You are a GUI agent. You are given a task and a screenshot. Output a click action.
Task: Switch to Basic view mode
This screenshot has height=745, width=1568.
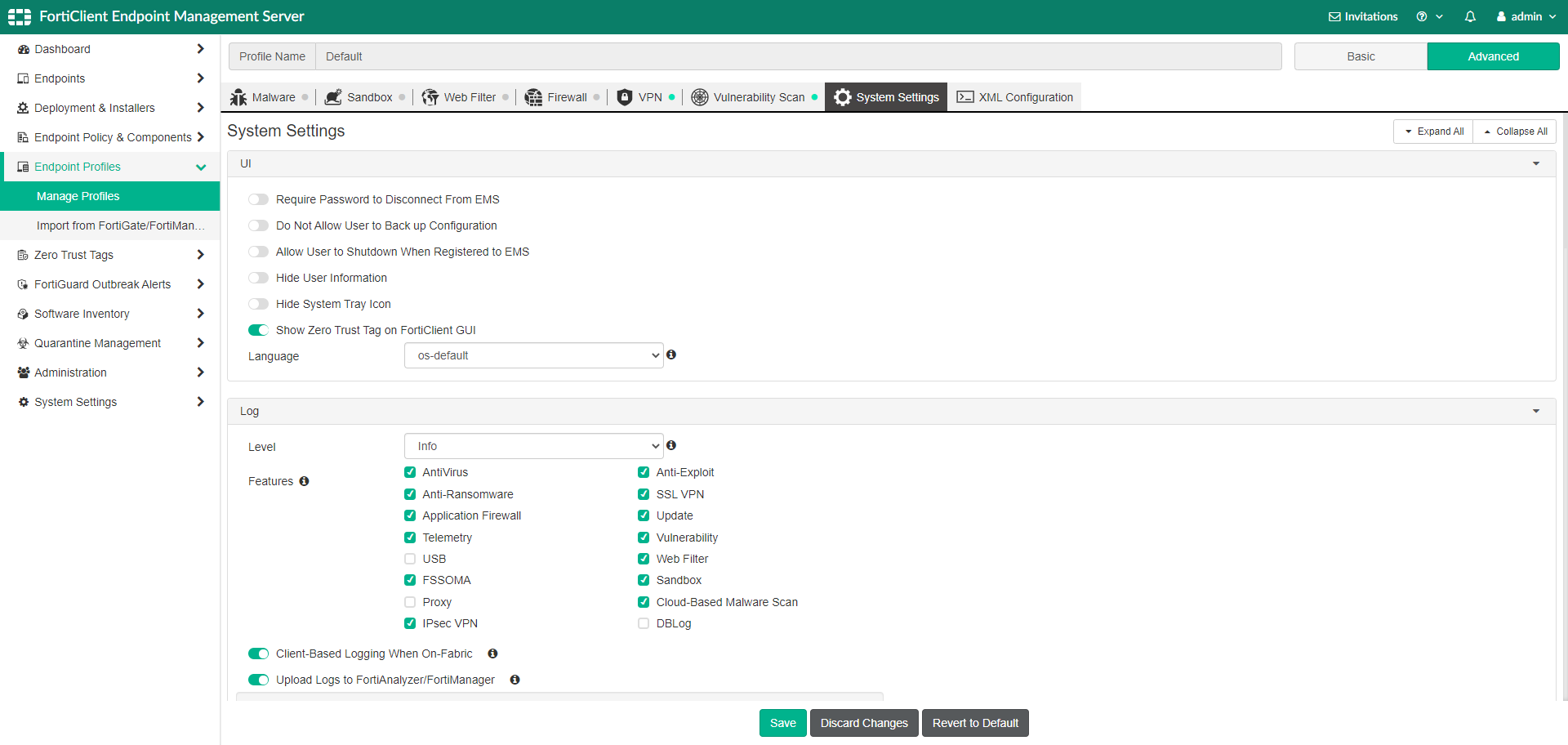1361,56
